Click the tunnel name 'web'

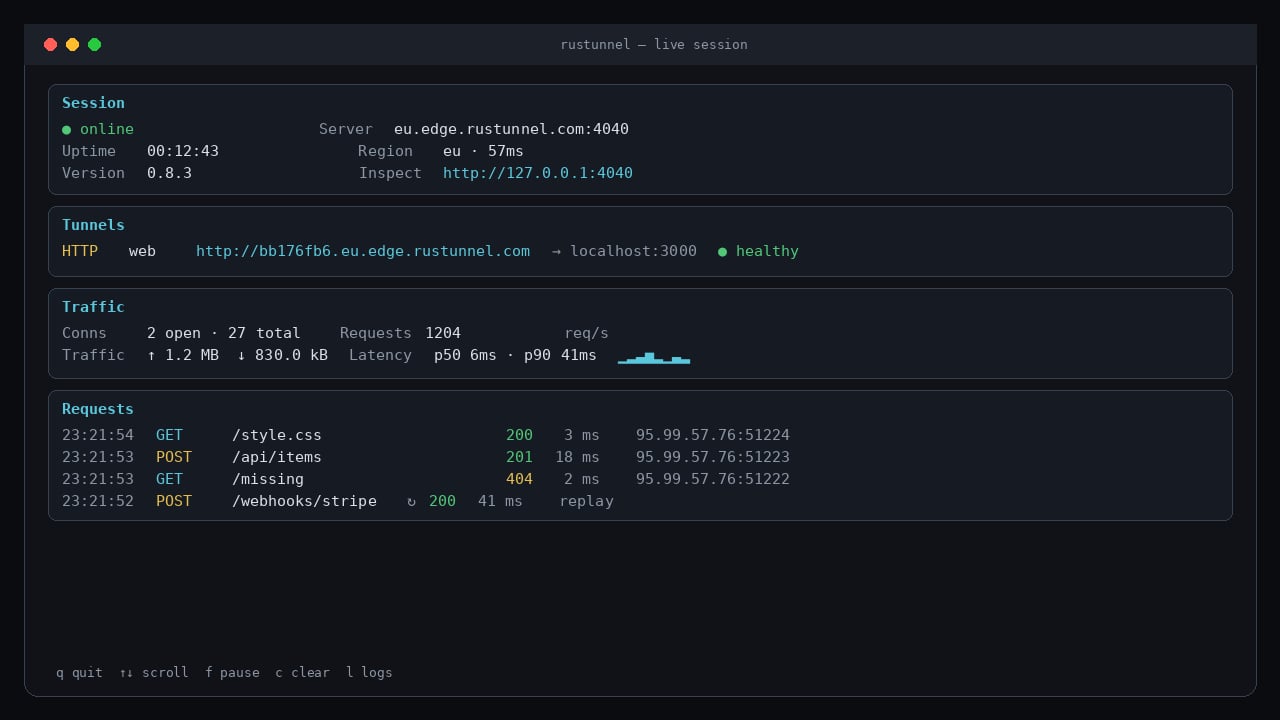(x=142, y=251)
